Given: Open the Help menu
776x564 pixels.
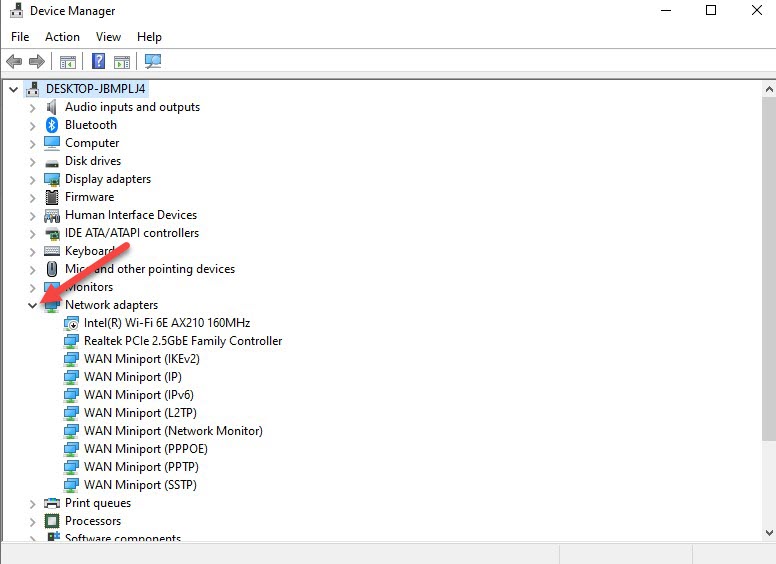Looking at the screenshot, I should 149,37.
